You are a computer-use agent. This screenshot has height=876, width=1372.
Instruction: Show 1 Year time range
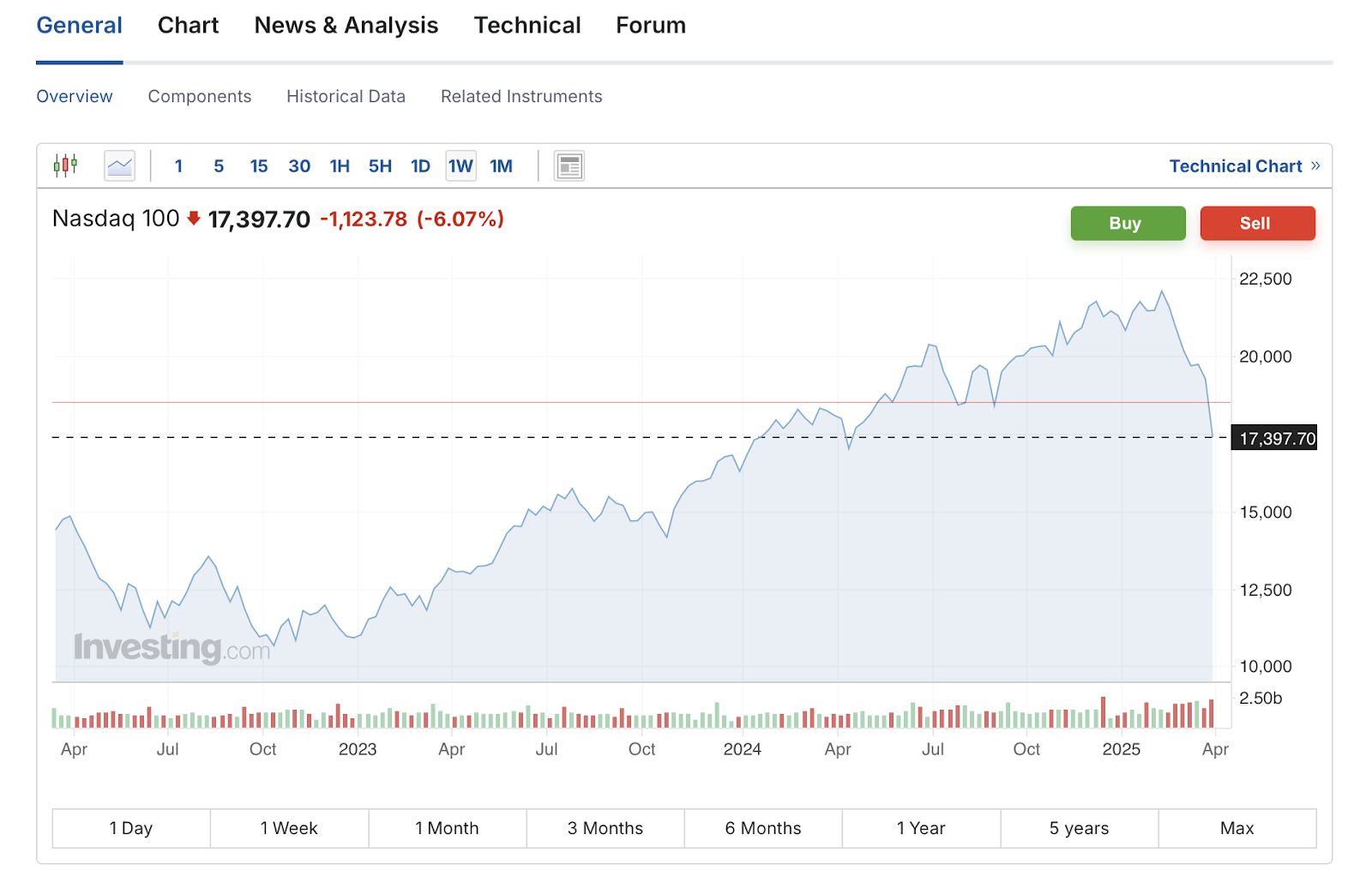[x=921, y=828]
